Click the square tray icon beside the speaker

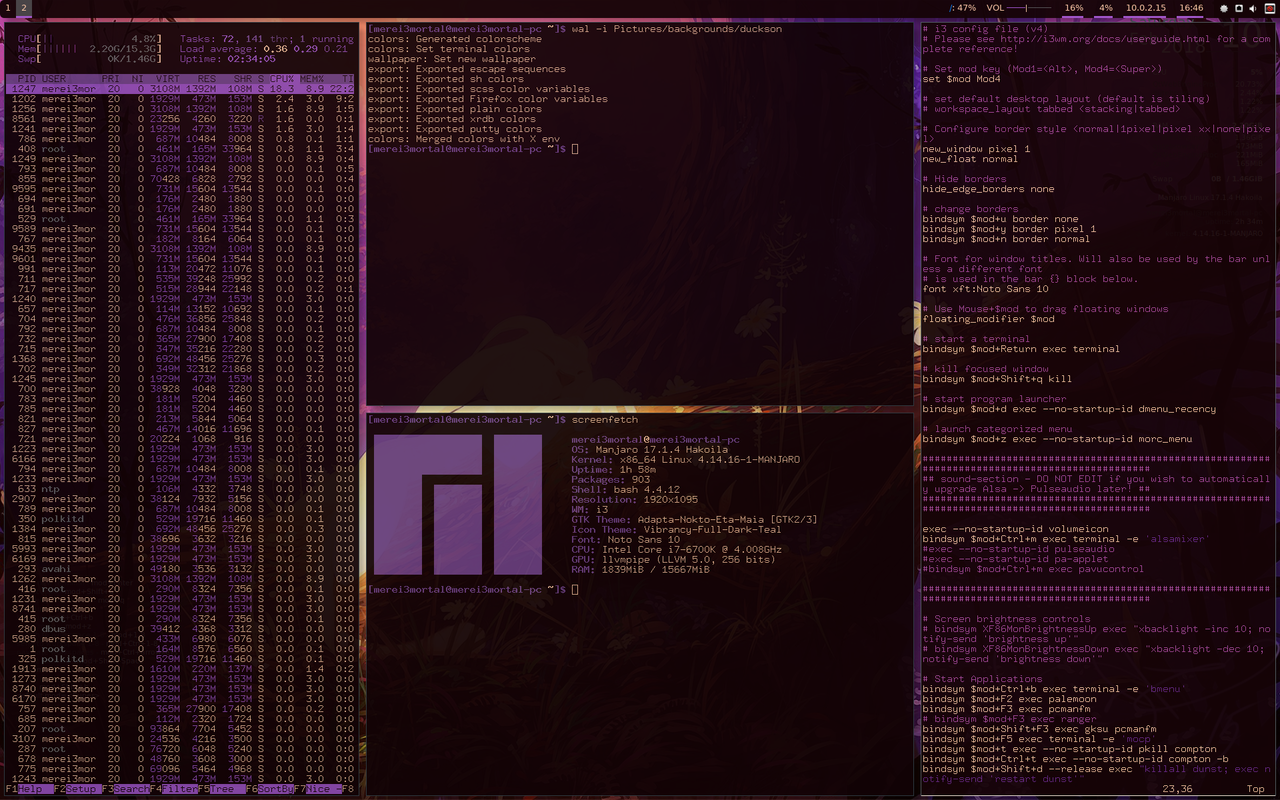[1239, 8]
